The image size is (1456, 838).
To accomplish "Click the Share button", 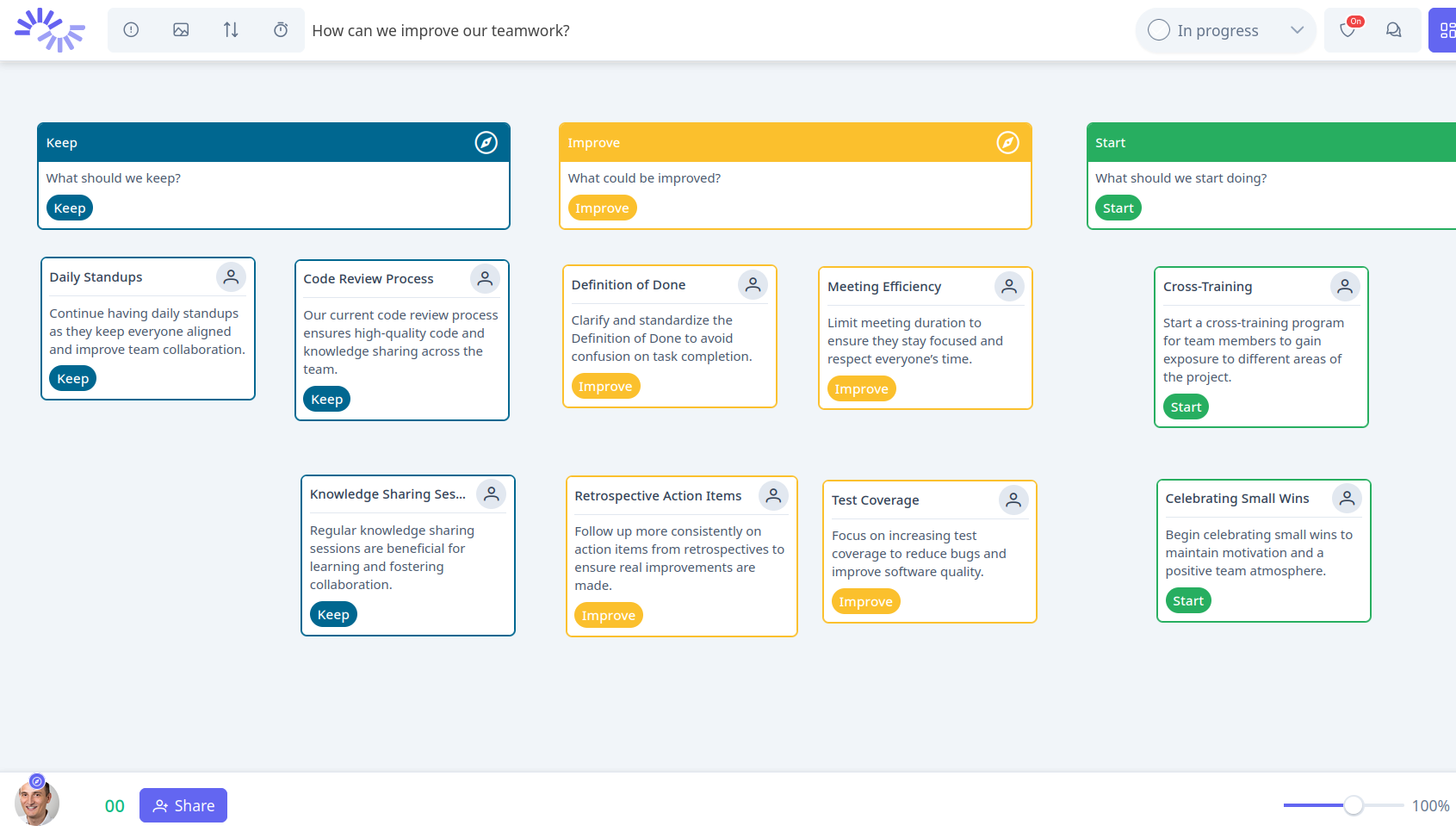I will tap(183, 806).
